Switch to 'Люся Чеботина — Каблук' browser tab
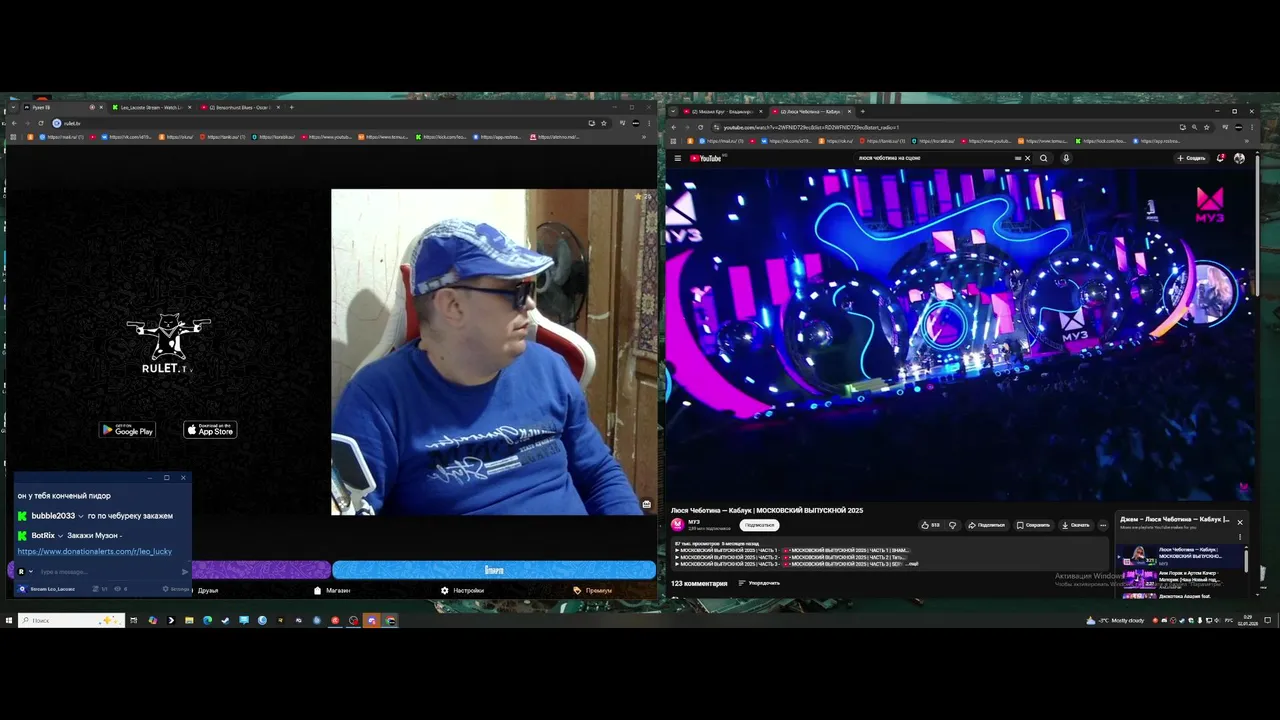The height and width of the screenshot is (720, 1280). [x=810, y=111]
